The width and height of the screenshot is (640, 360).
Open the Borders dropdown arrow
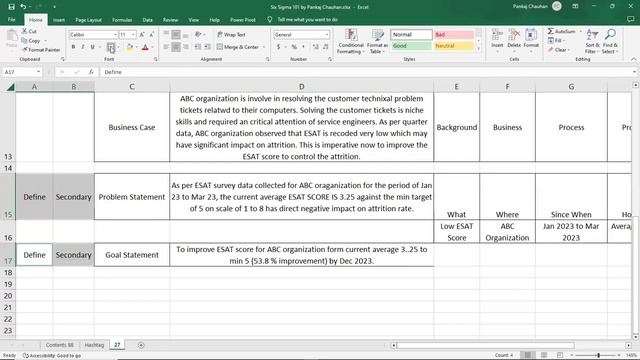pos(118,47)
